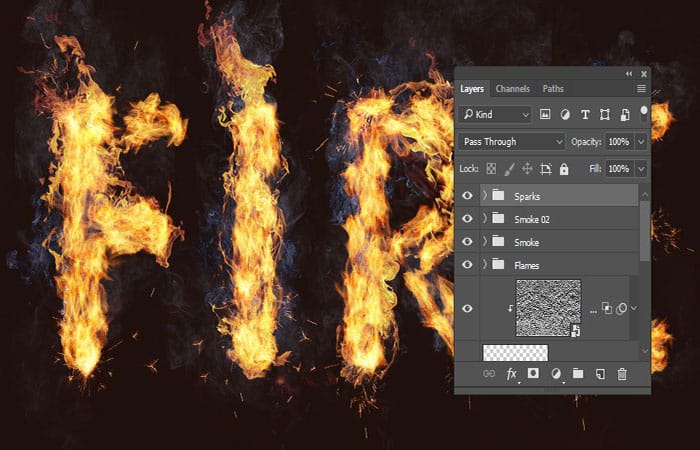Expand the Flames group

pos(485,264)
